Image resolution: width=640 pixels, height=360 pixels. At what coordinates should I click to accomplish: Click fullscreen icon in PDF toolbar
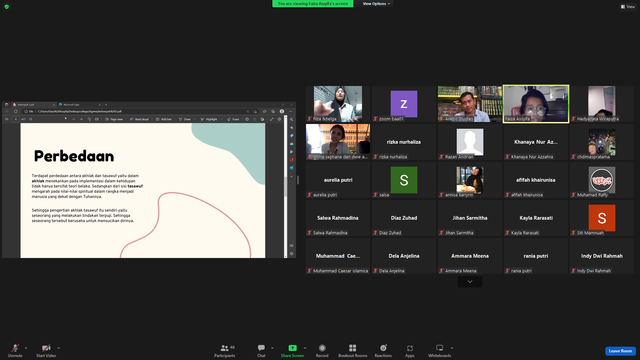(271, 119)
